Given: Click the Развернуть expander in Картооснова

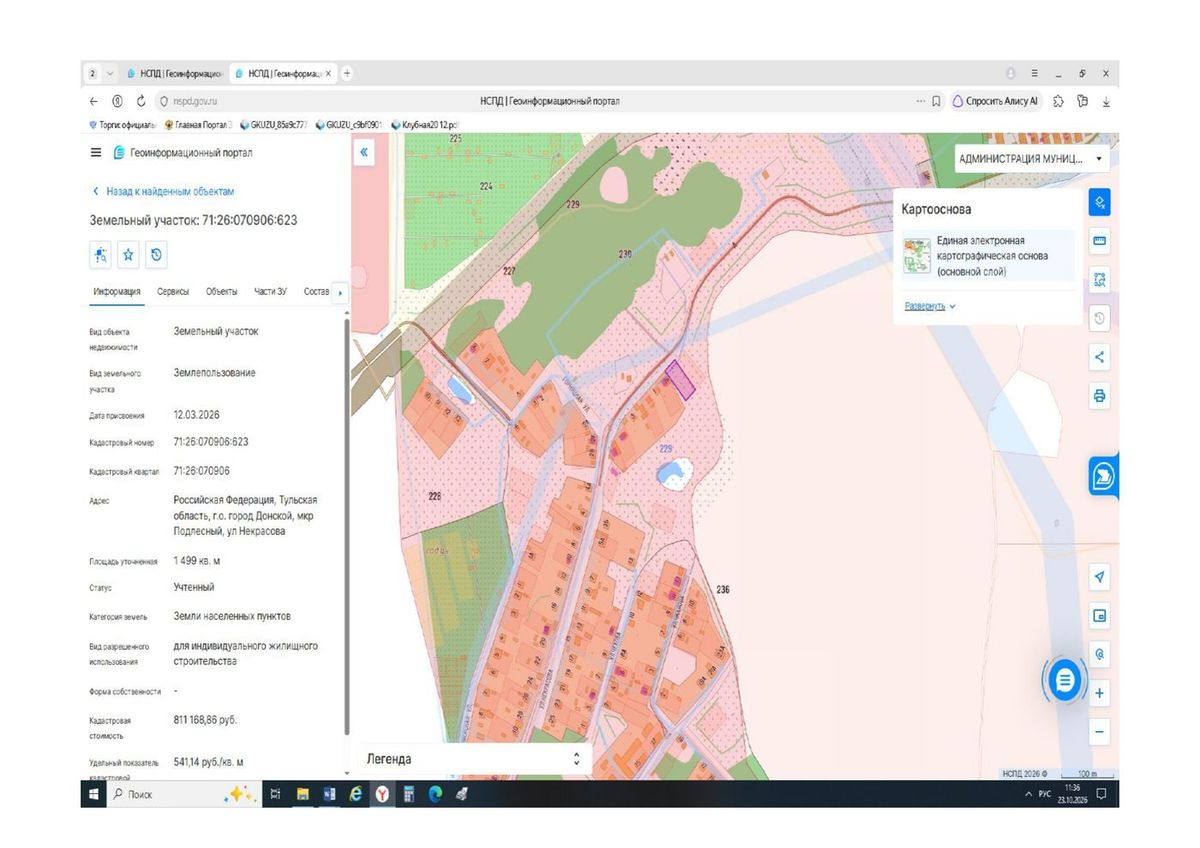Looking at the screenshot, I should click(930, 306).
